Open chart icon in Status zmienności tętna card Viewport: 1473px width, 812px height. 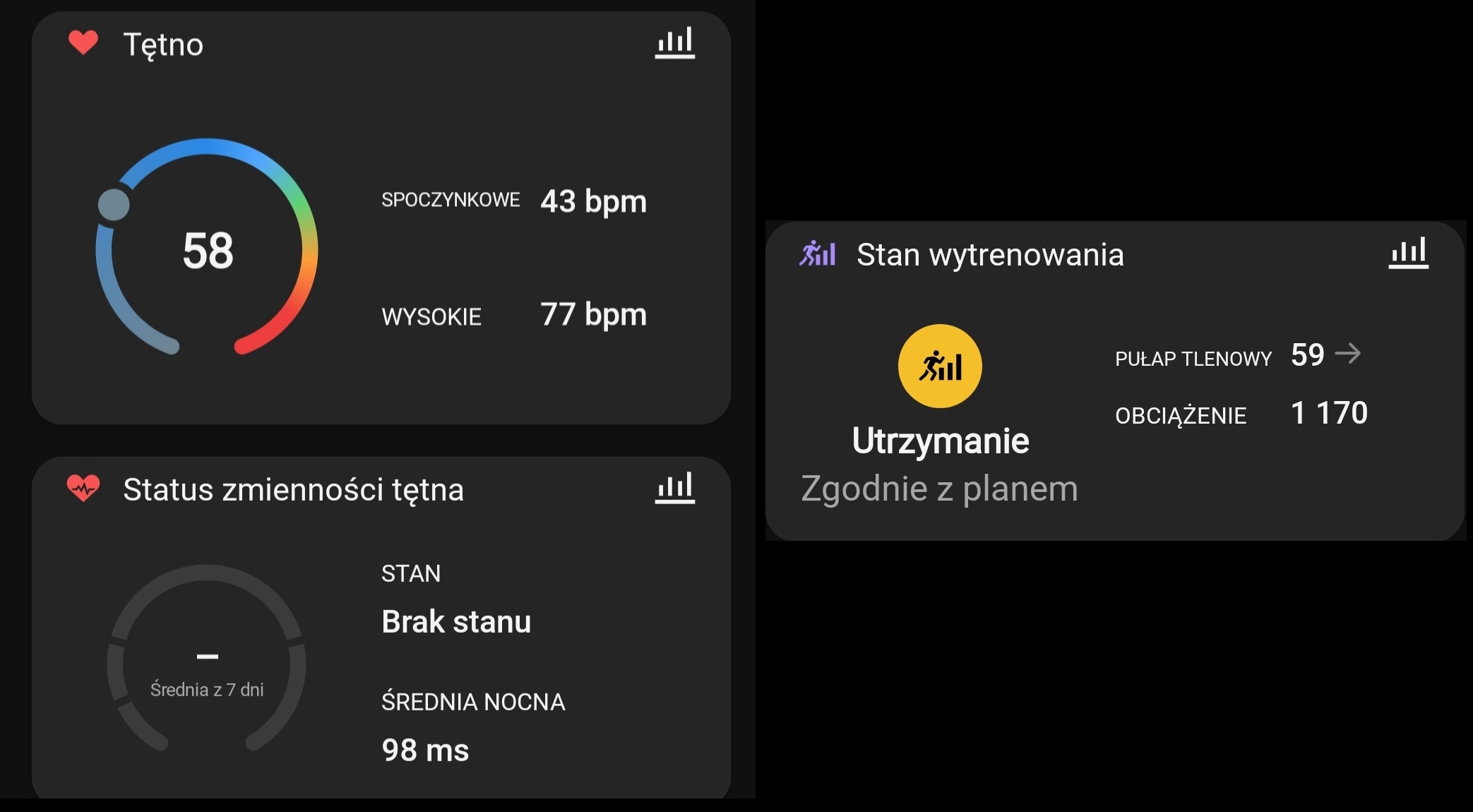coord(674,488)
